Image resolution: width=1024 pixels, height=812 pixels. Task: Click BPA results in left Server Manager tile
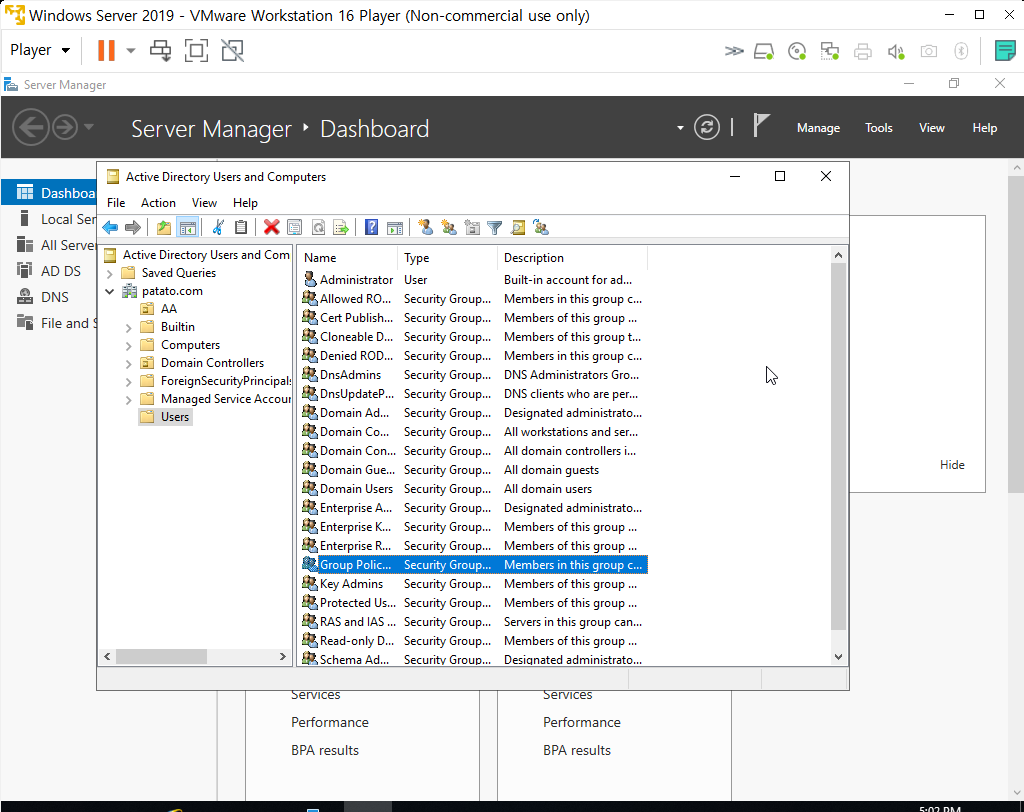pos(325,750)
